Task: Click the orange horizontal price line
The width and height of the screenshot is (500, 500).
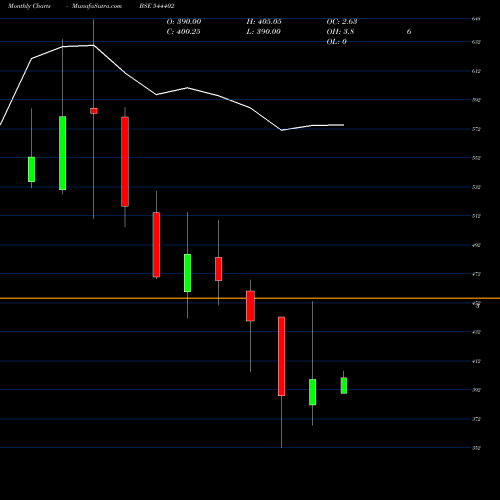Action: click(250, 298)
